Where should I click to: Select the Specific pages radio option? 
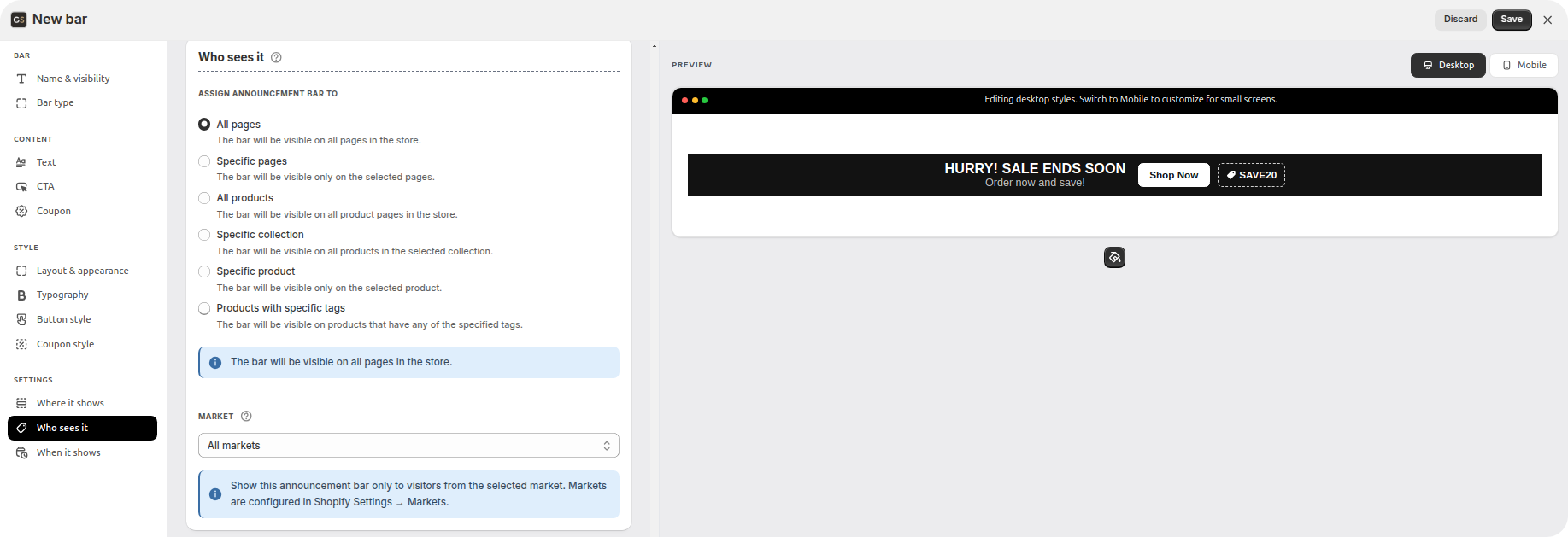point(204,161)
